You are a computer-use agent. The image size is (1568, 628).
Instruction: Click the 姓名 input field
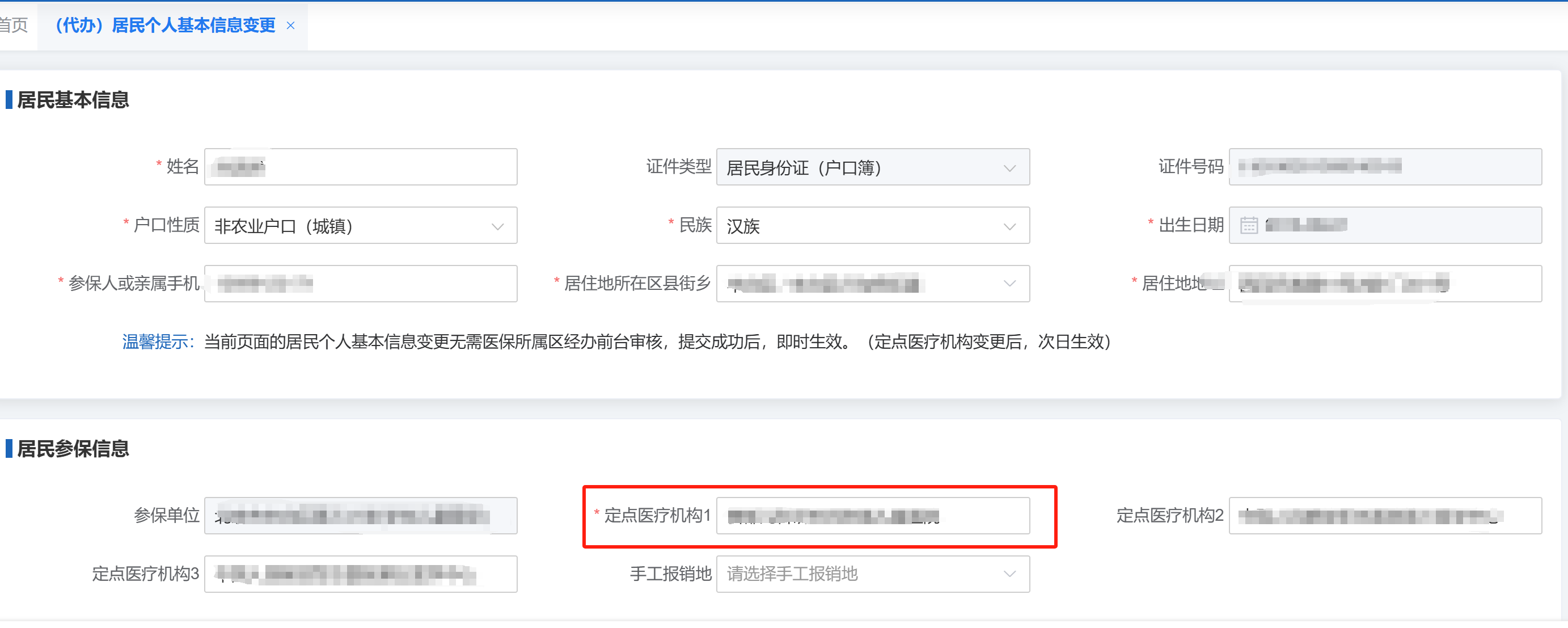tap(360, 167)
